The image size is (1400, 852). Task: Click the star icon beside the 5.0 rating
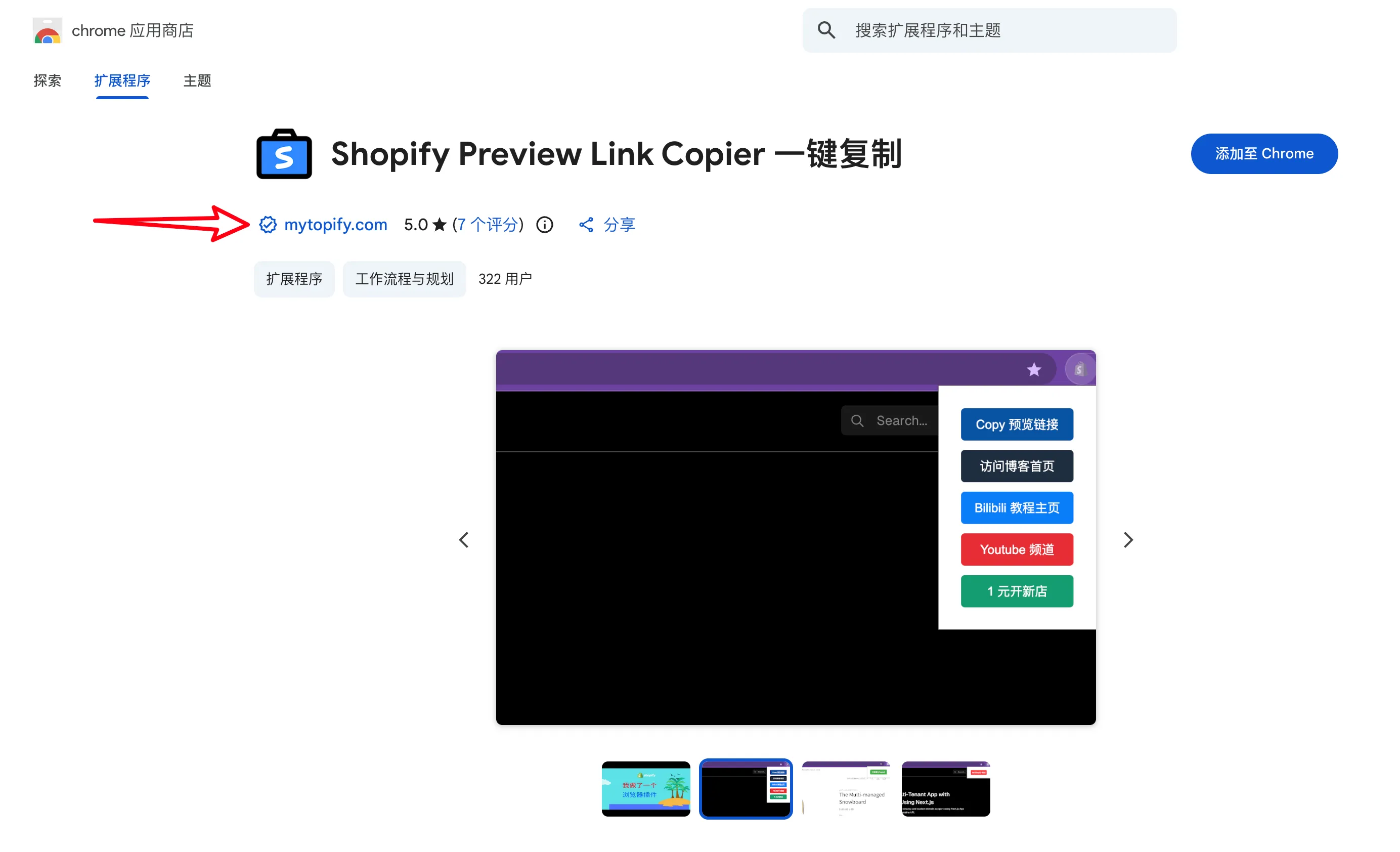[x=440, y=225]
